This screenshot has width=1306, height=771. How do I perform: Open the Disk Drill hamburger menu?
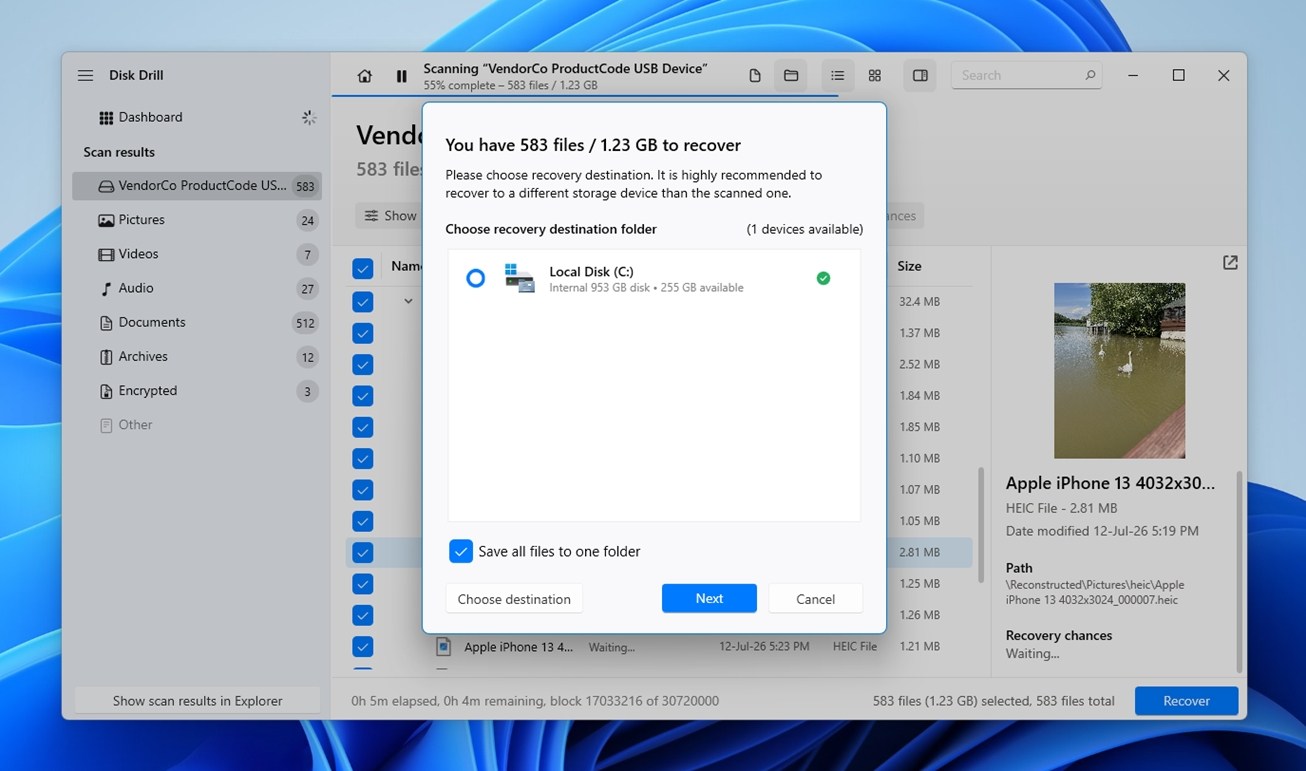pos(86,76)
